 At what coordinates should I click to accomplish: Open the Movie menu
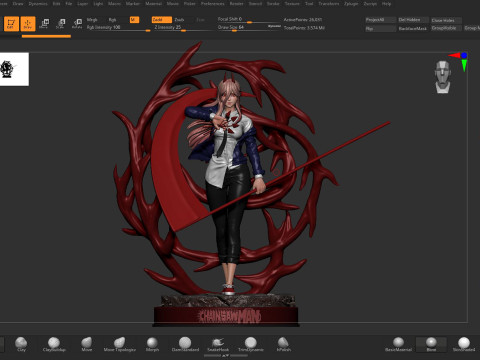pos(173,4)
